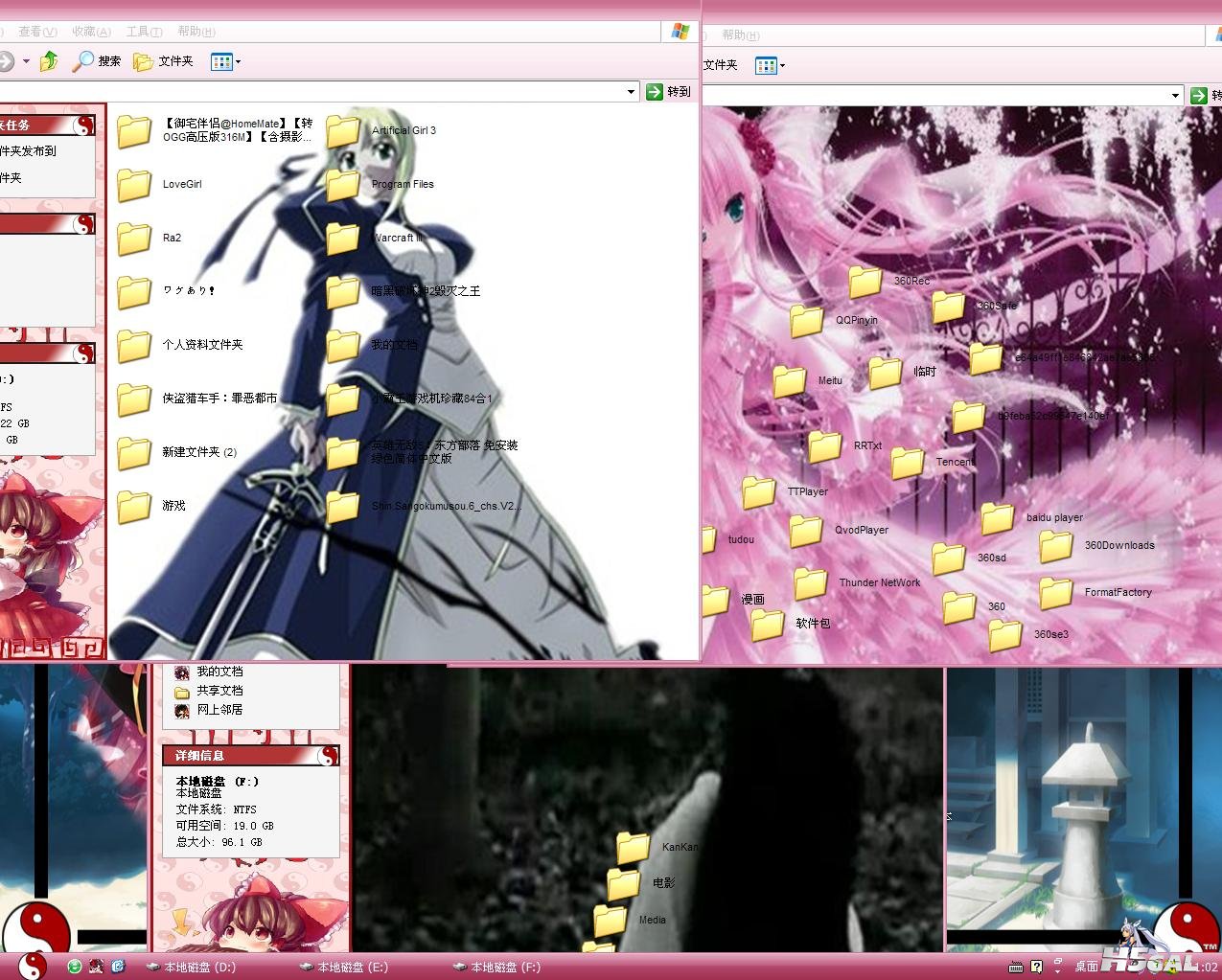This screenshot has width=1222, height=980.
Task: Collapse tasks panel with yin-yang toggle
Action: click(x=84, y=125)
